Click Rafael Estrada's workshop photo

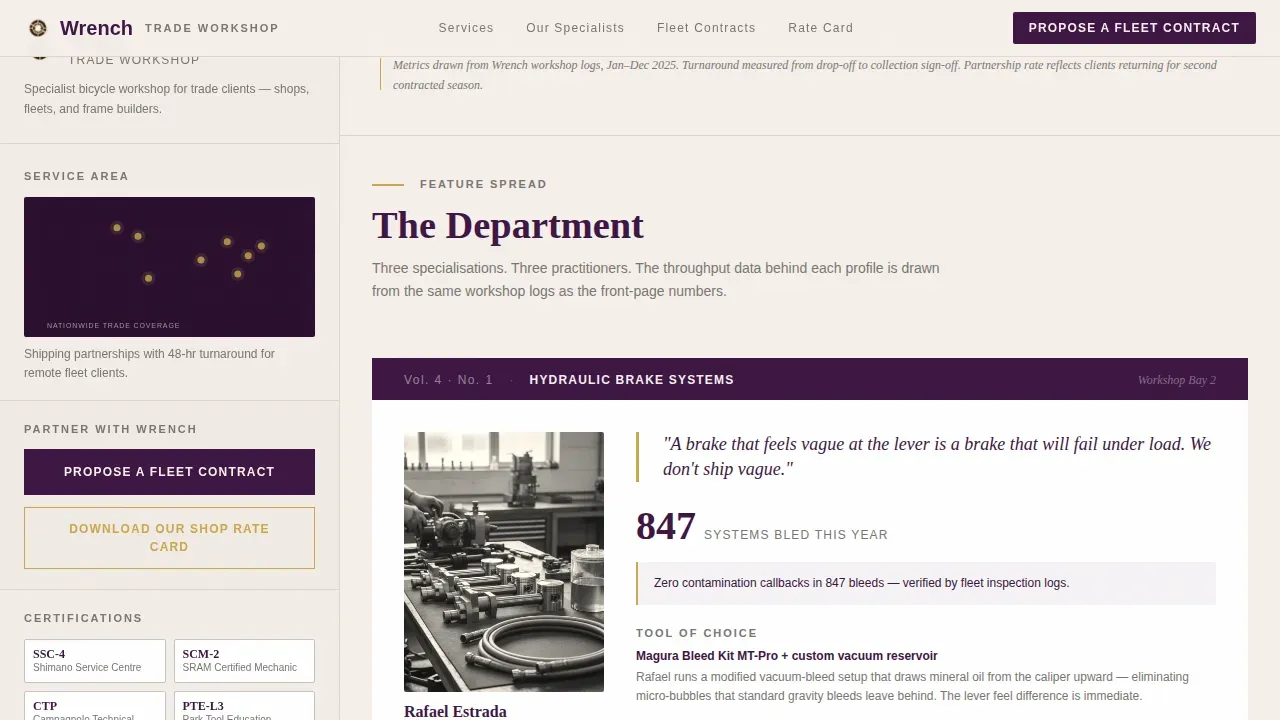tap(504, 562)
